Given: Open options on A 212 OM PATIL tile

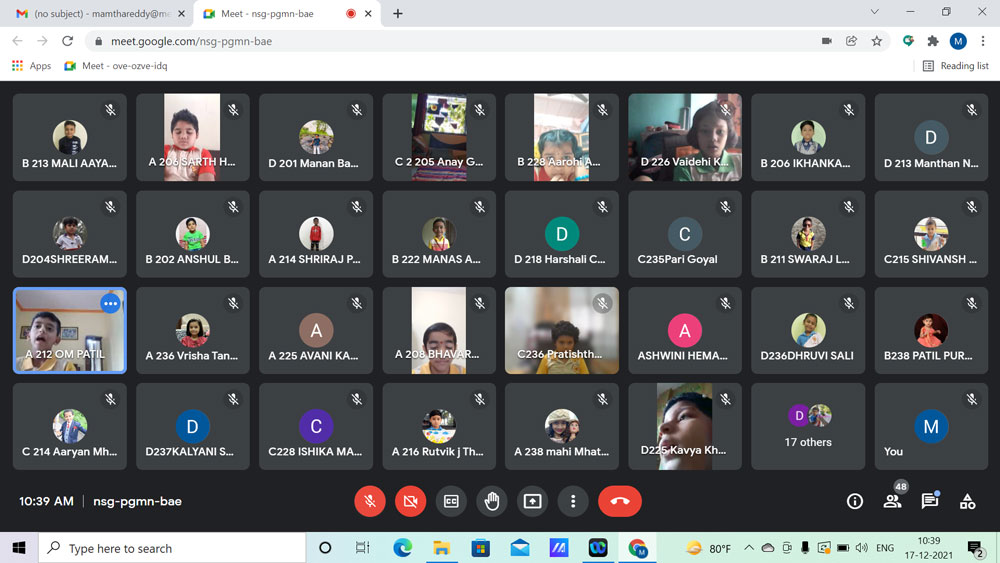Looking at the screenshot, I should (110, 303).
